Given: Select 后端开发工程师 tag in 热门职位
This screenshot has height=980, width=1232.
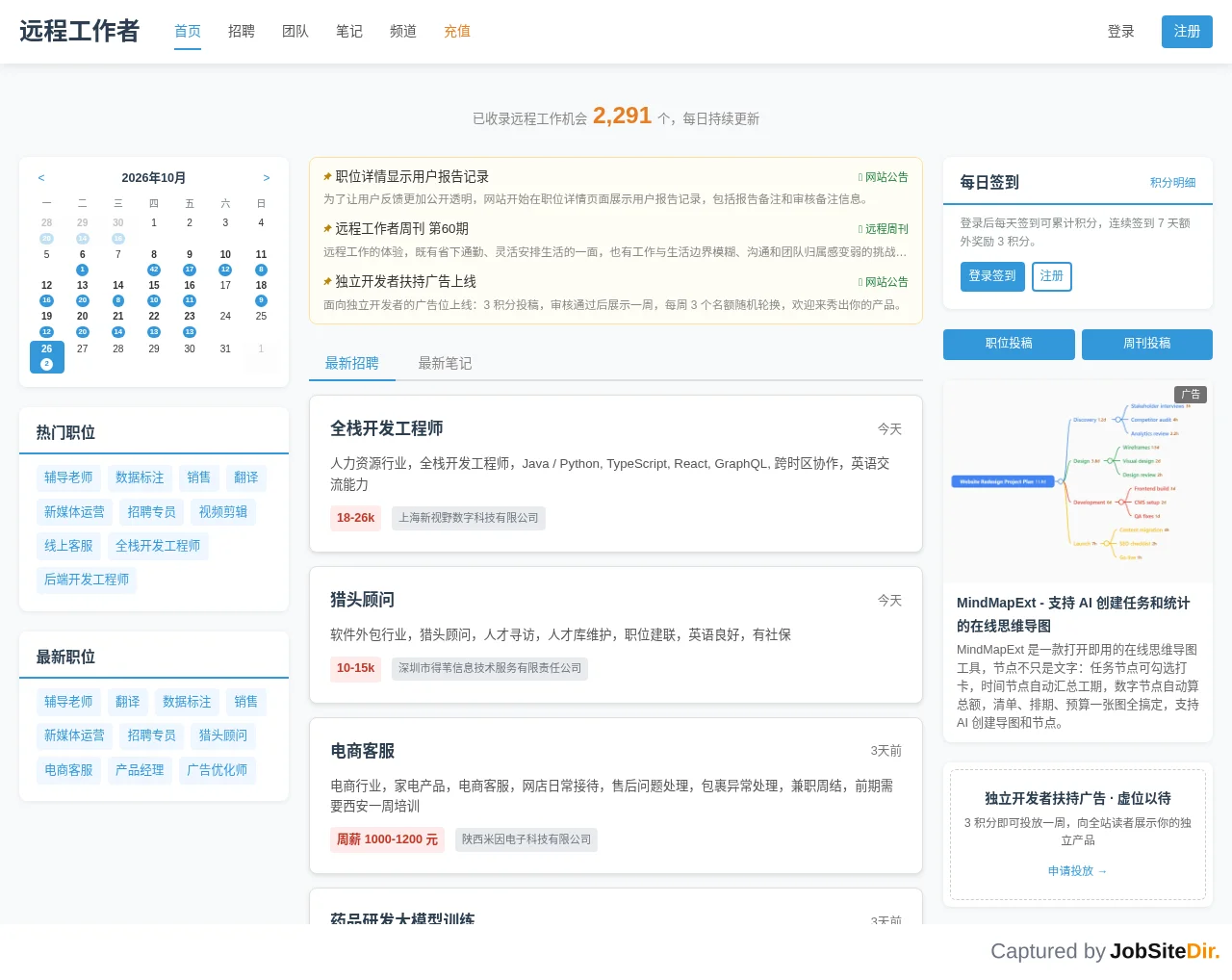Looking at the screenshot, I should tap(87, 580).
